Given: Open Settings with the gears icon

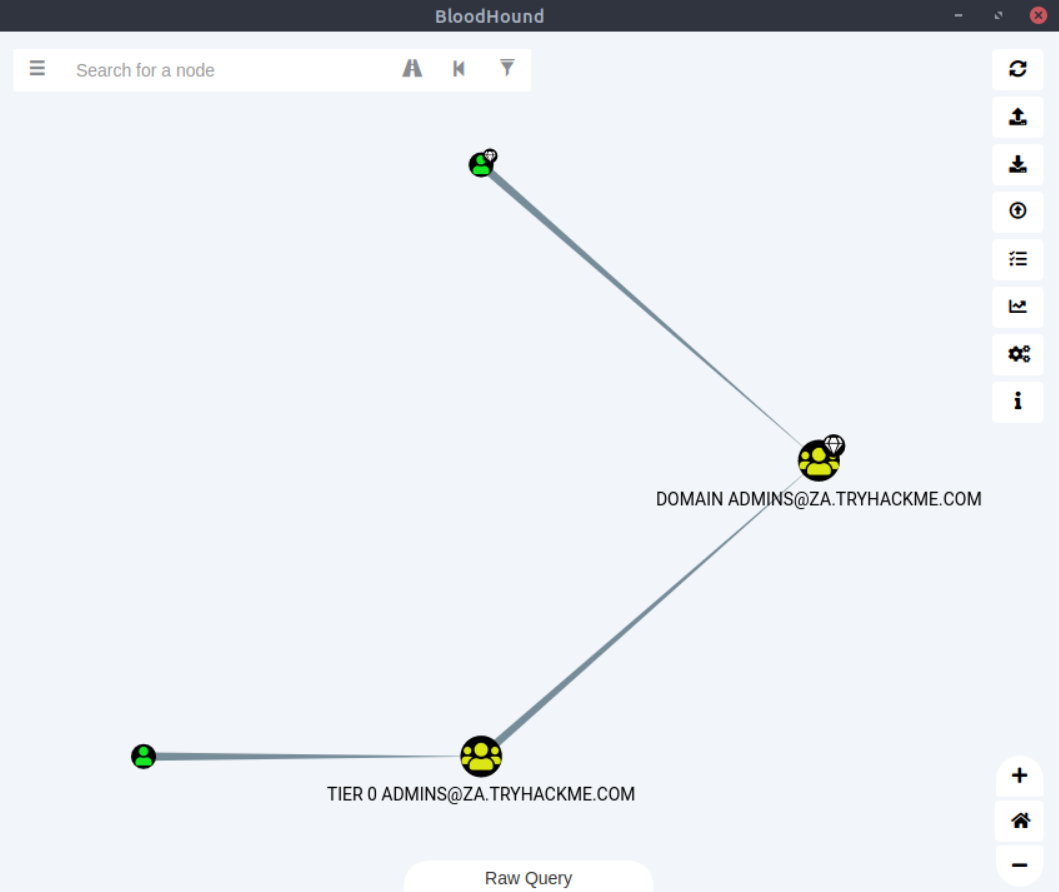Looking at the screenshot, I should 1018,354.
